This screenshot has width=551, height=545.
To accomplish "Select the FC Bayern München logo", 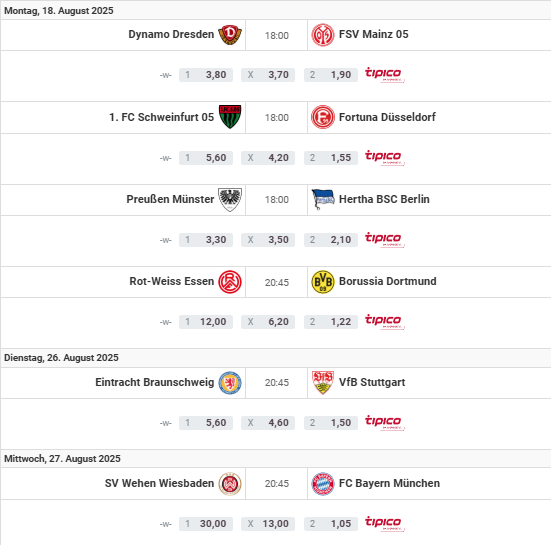I will tap(323, 484).
